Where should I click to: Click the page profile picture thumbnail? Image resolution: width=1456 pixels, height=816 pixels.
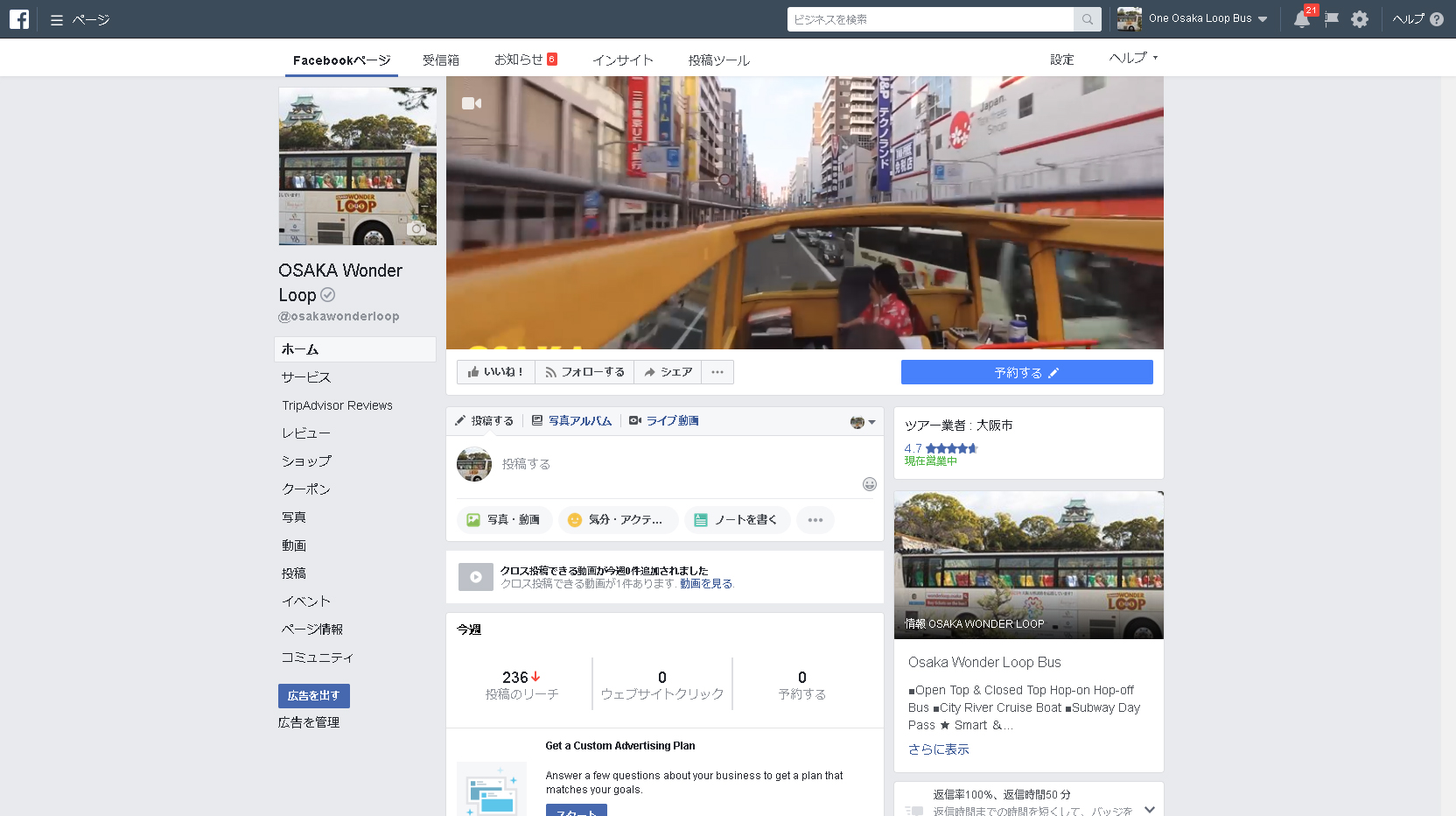(x=358, y=166)
